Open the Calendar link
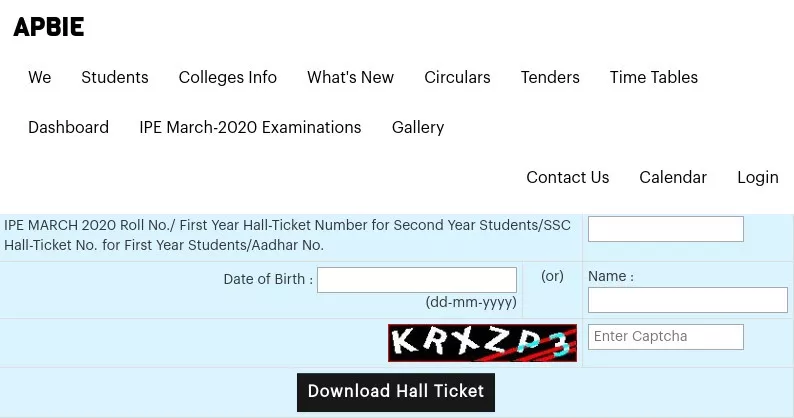794x418 pixels. (673, 177)
